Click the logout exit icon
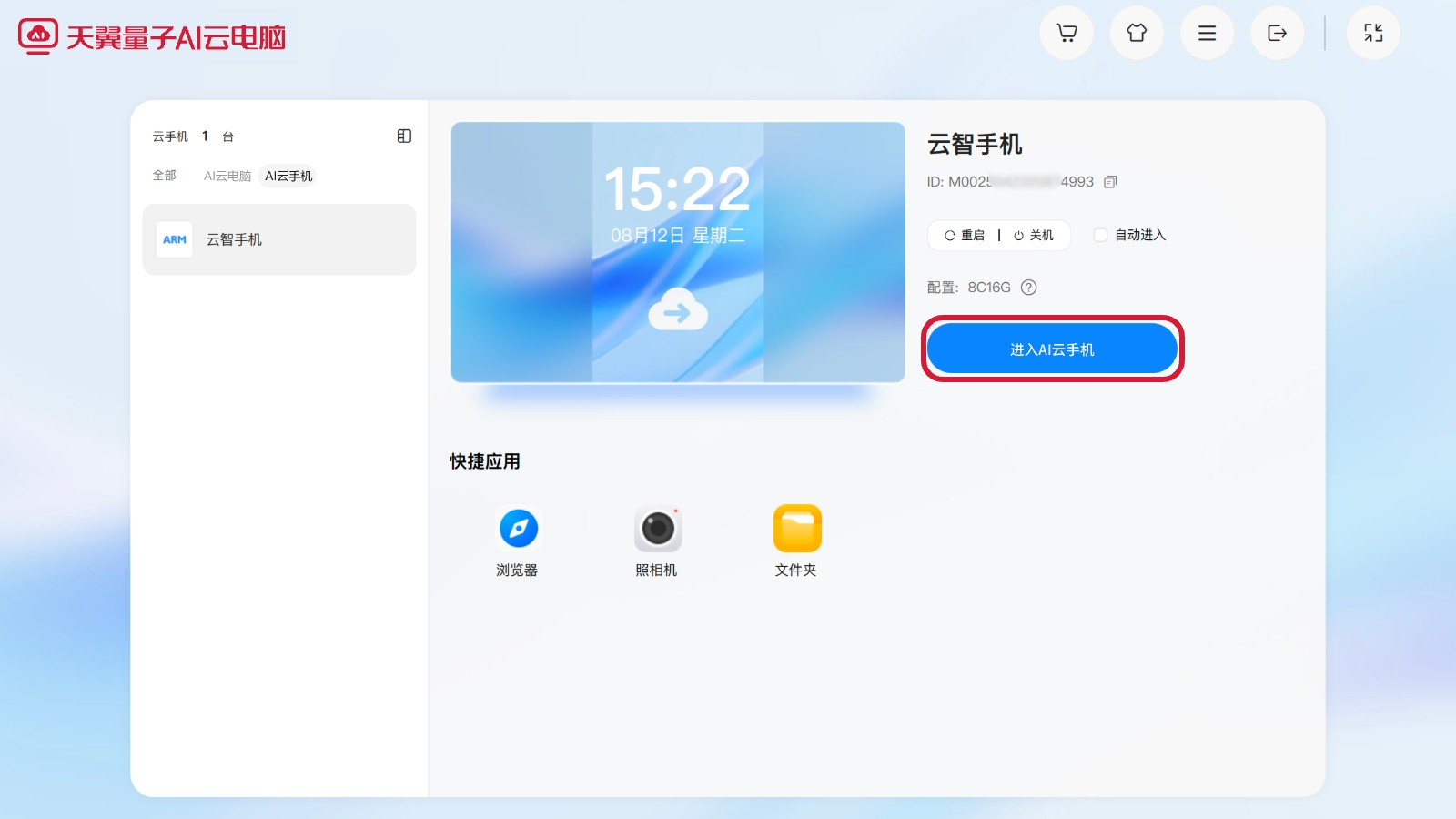 (x=1277, y=34)
